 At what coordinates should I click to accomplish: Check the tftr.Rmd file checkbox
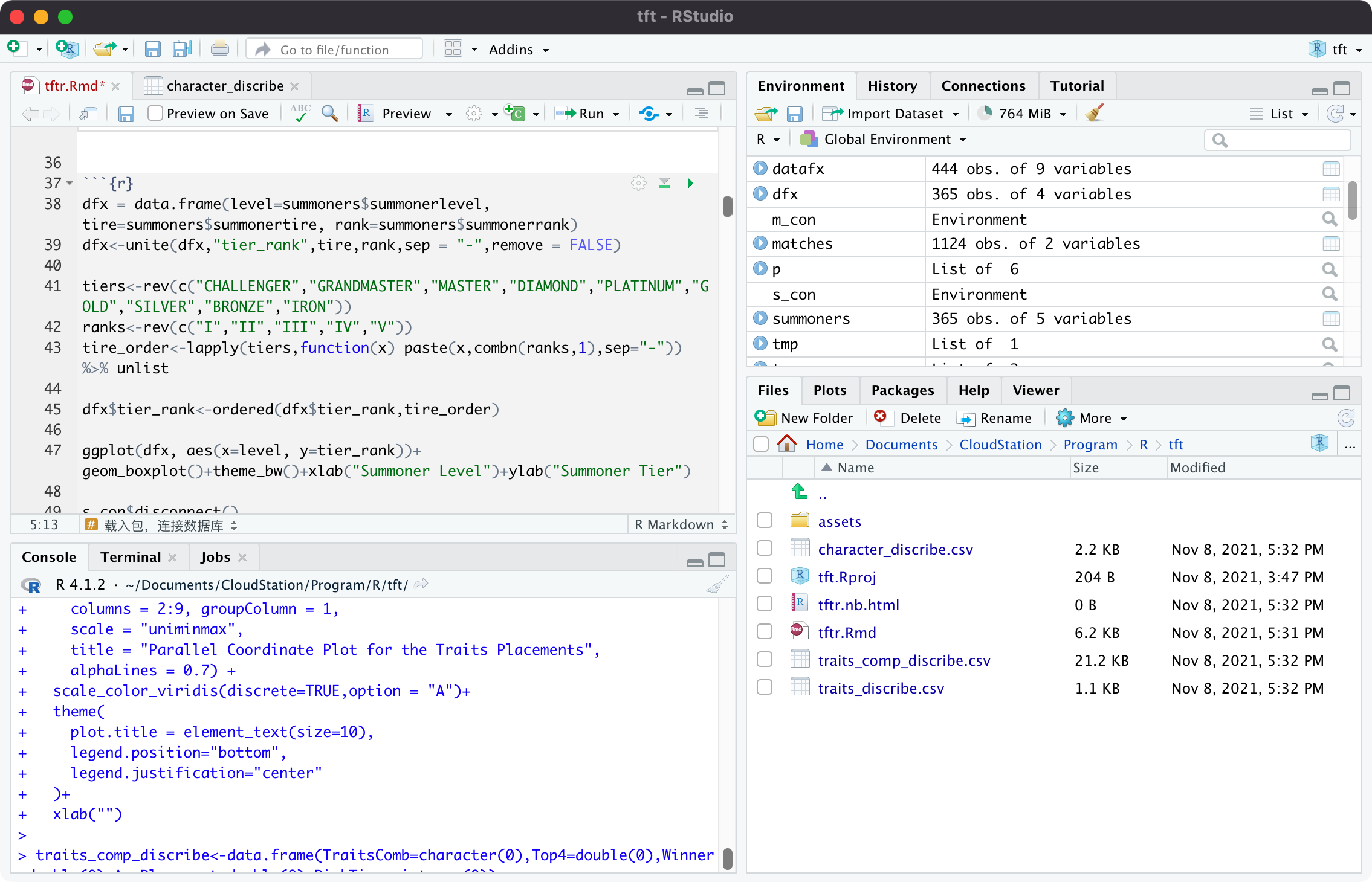click(x=765, y=631)
